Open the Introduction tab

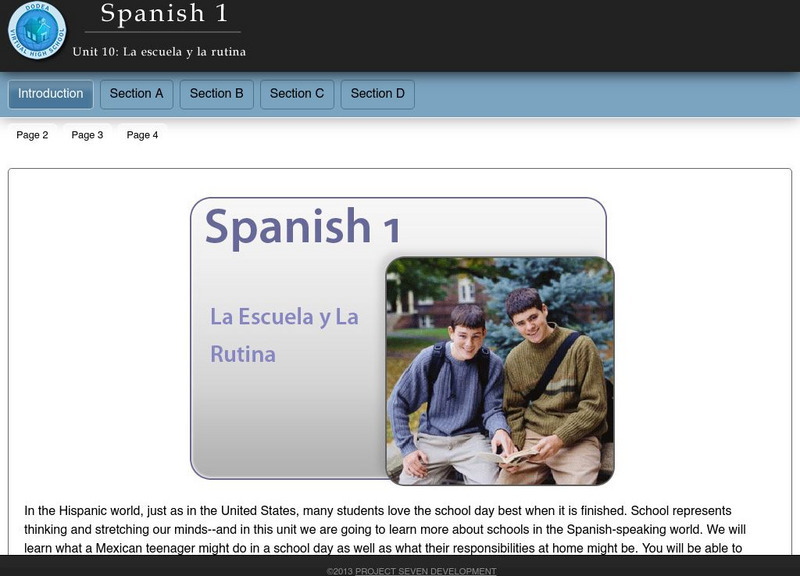coord(51,94)
